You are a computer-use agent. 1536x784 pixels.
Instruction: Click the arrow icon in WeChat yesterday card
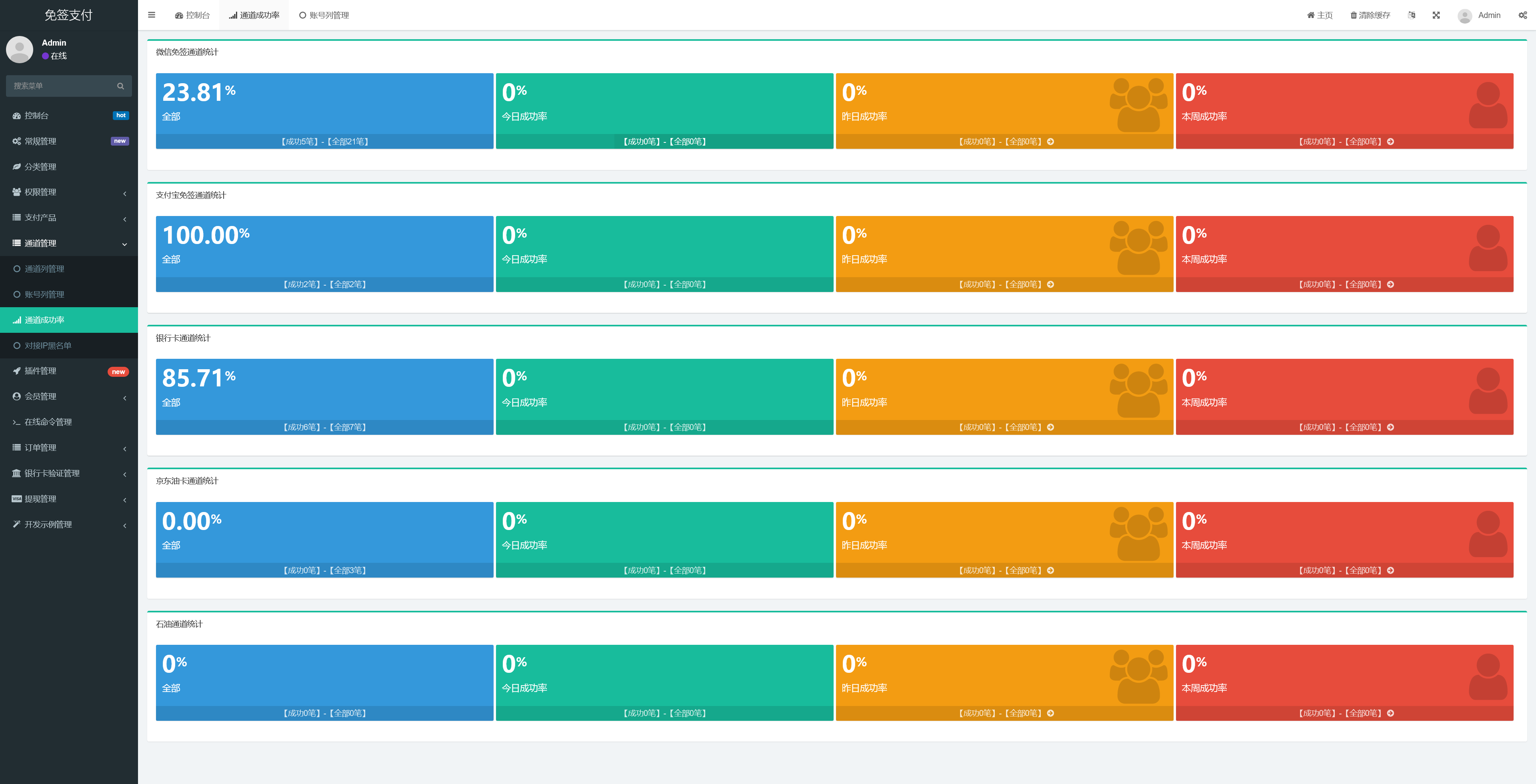[1051, 141]
